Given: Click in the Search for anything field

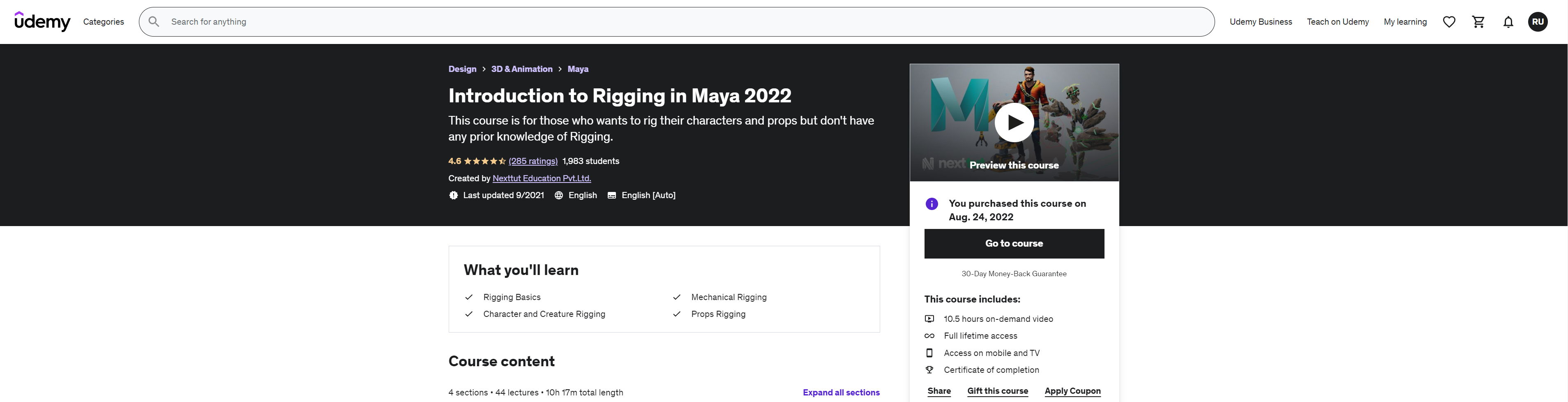Looking at the screenshot, I should click(x=670, y=22).
